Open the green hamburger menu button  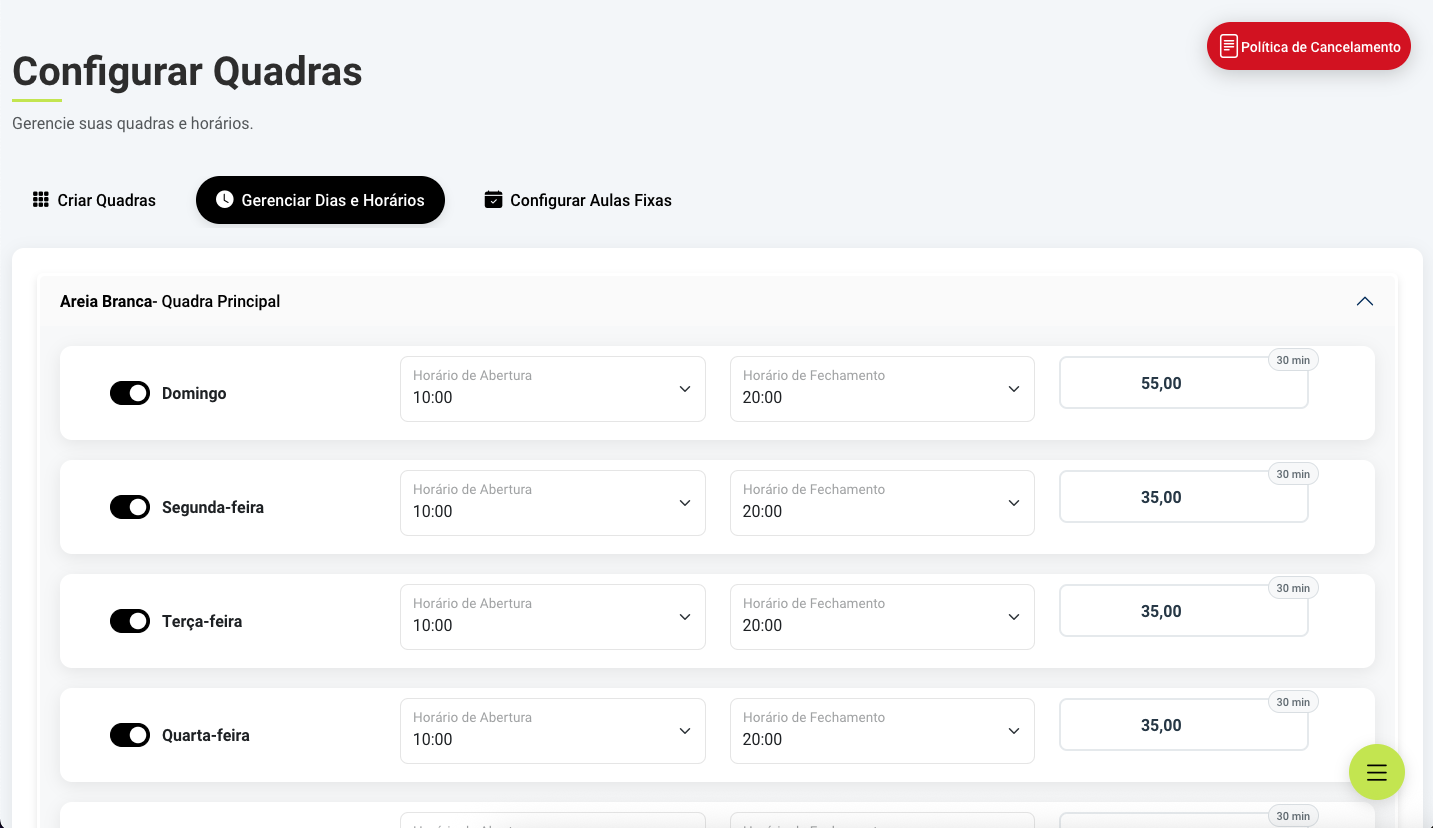[x=1376, y=772]
